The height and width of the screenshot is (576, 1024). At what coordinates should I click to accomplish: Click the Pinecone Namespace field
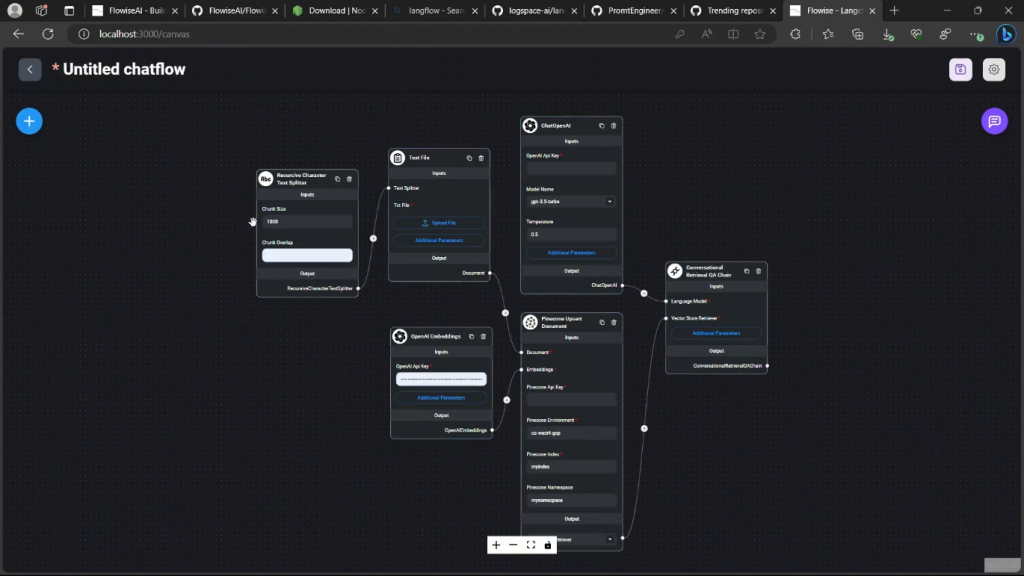click(571, 500)
